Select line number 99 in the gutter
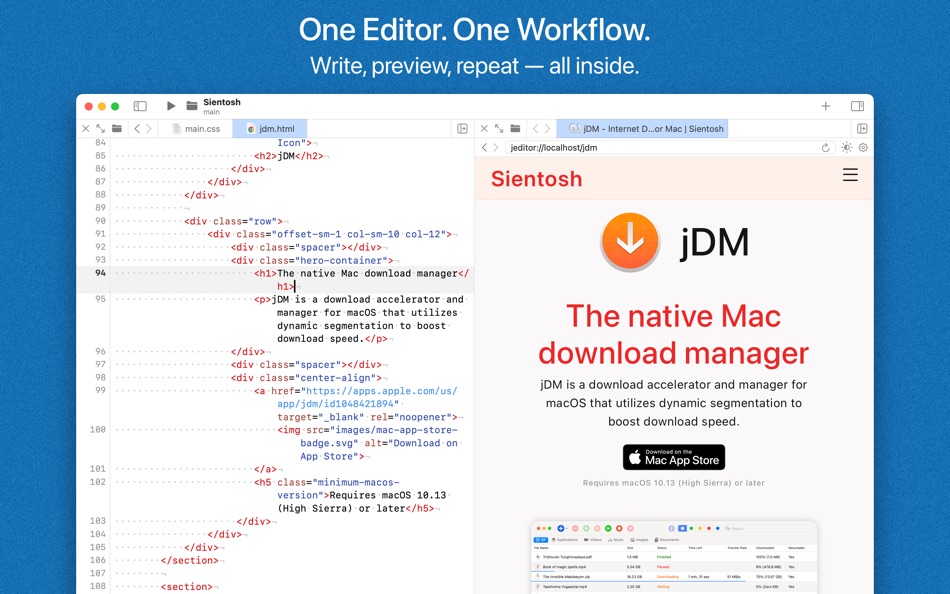950x594 pixels. click(x=101, y=391)
